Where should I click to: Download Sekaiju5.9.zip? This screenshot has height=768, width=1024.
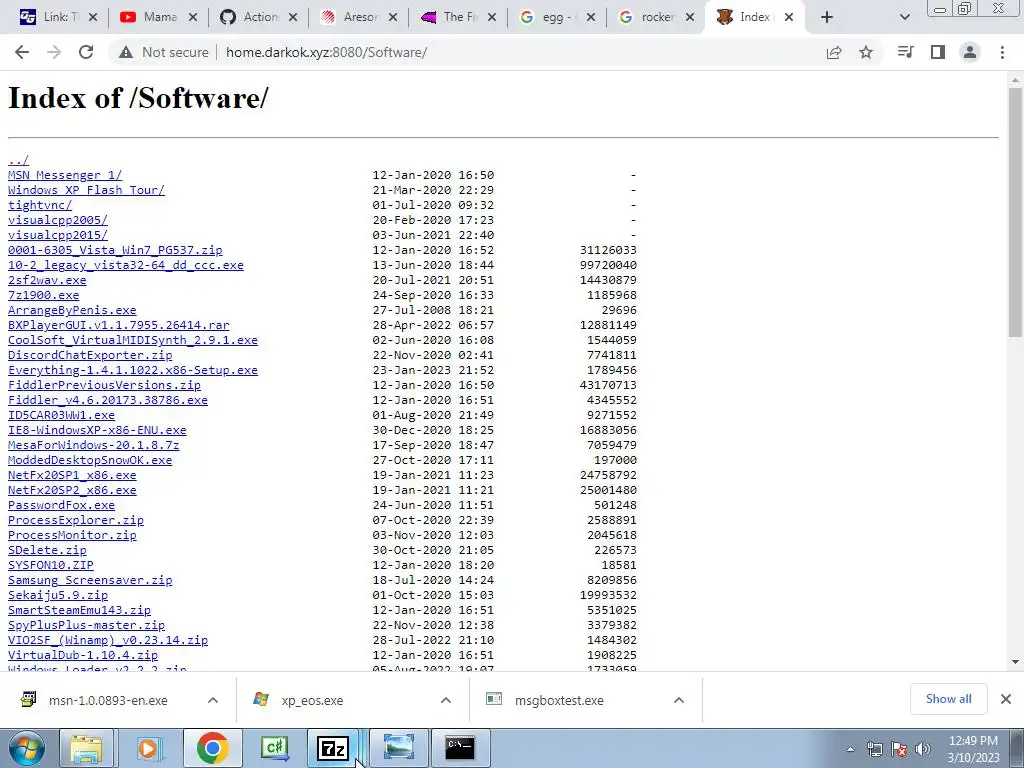click(x=57, y=596)
